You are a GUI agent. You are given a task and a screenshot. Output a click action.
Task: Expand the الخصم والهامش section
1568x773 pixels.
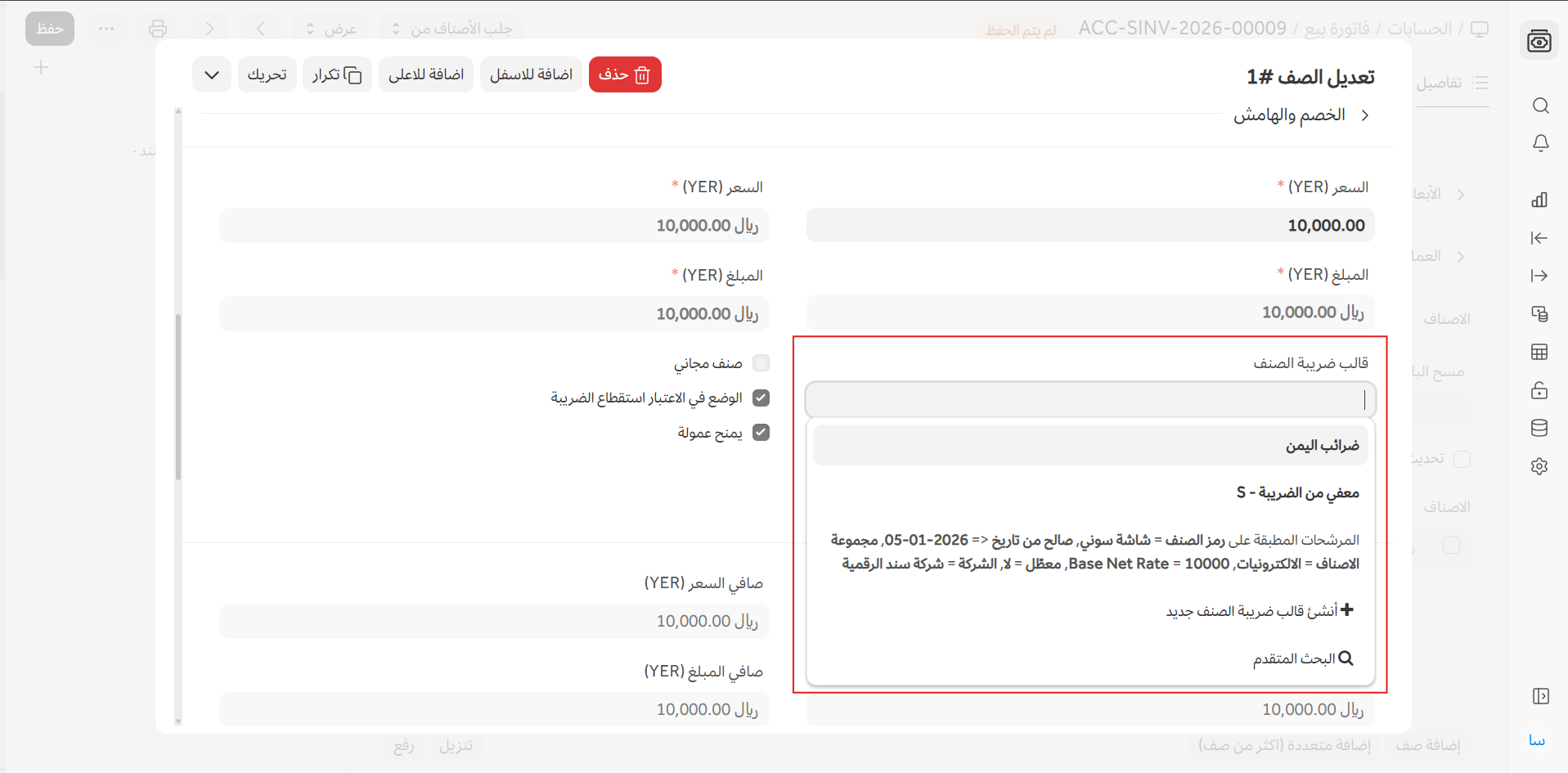tap(1301, 115)
